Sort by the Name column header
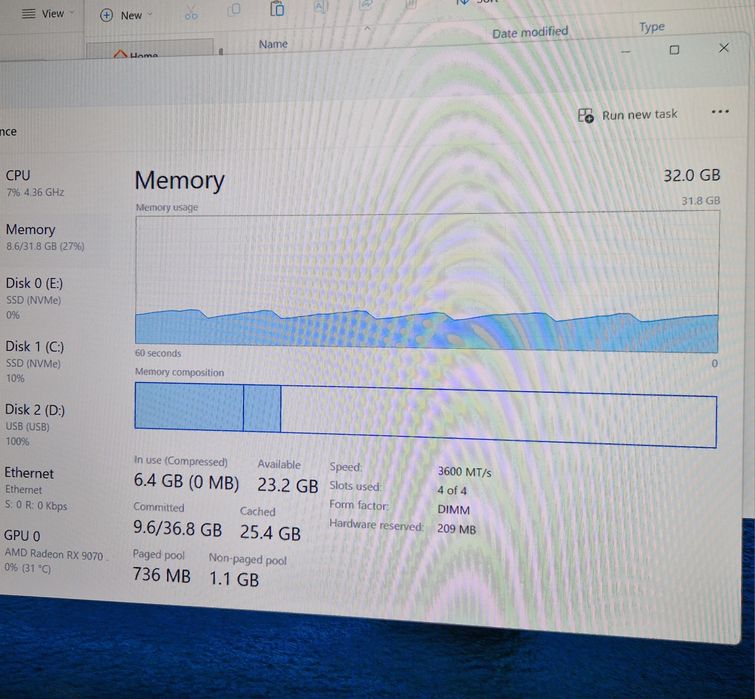This screenshot has width=755, height=699. coord(273,44)
